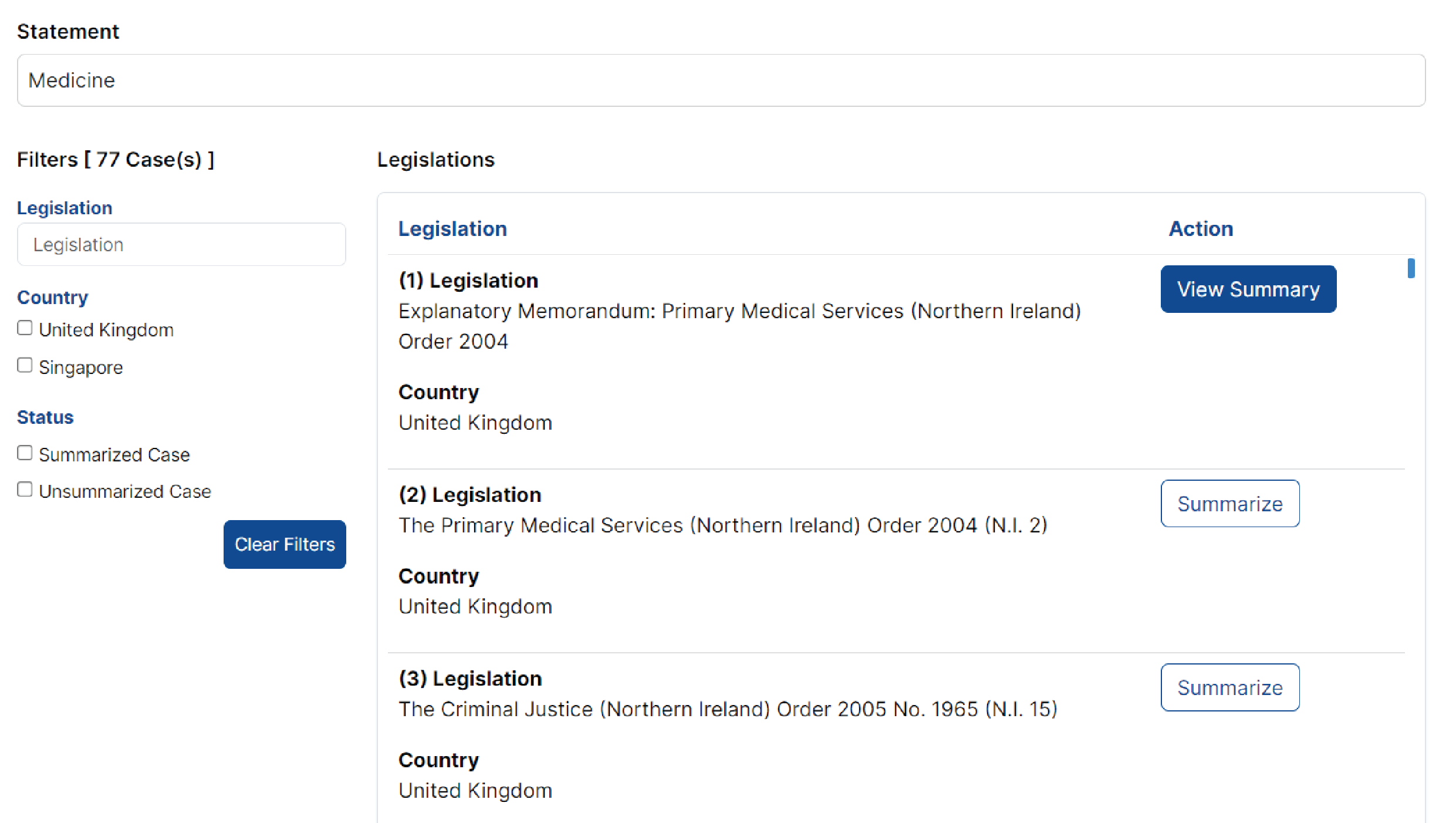Viewport: 1456px width, 823px height.
Task: Check the United Kingdom country filter
Action: [25, 328]
